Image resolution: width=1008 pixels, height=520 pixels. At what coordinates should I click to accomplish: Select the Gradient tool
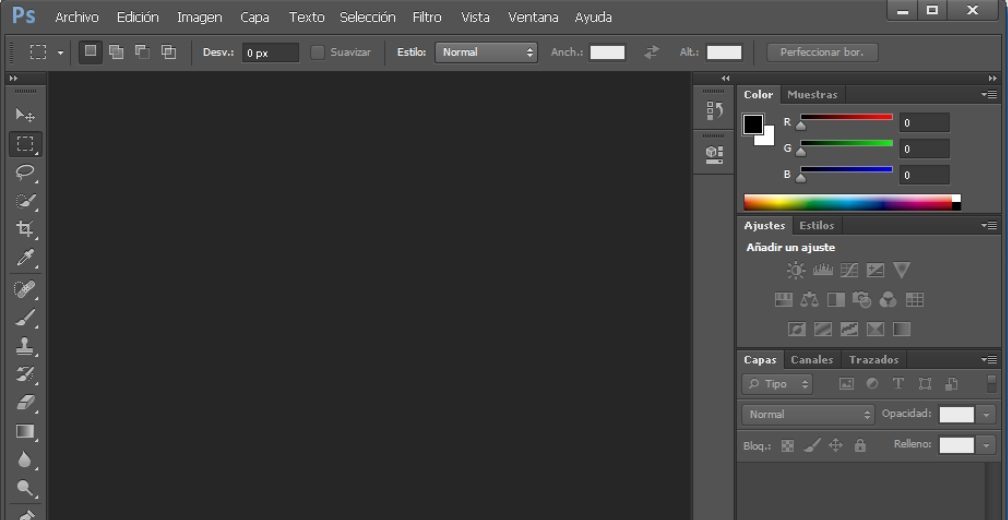pos(25,431)
